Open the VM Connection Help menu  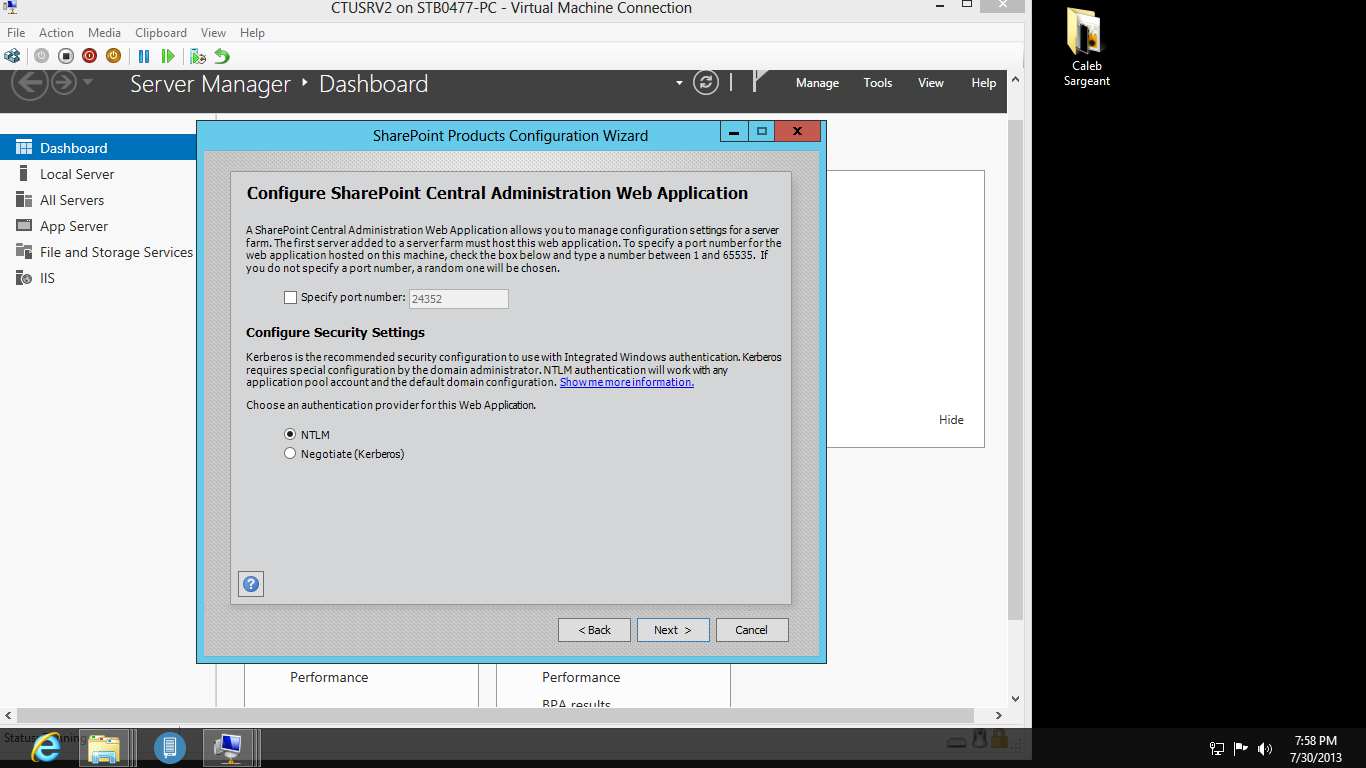(x=252, y=33)
